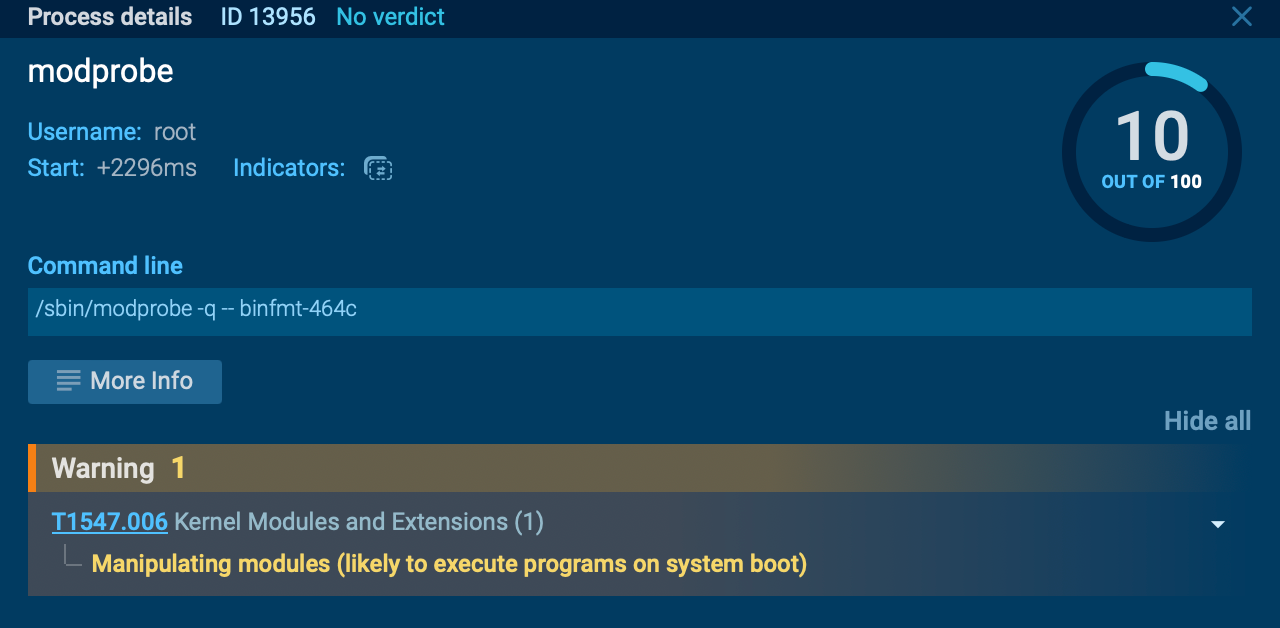
Task: Select the modprobe command line field
Action: (640, 311)
